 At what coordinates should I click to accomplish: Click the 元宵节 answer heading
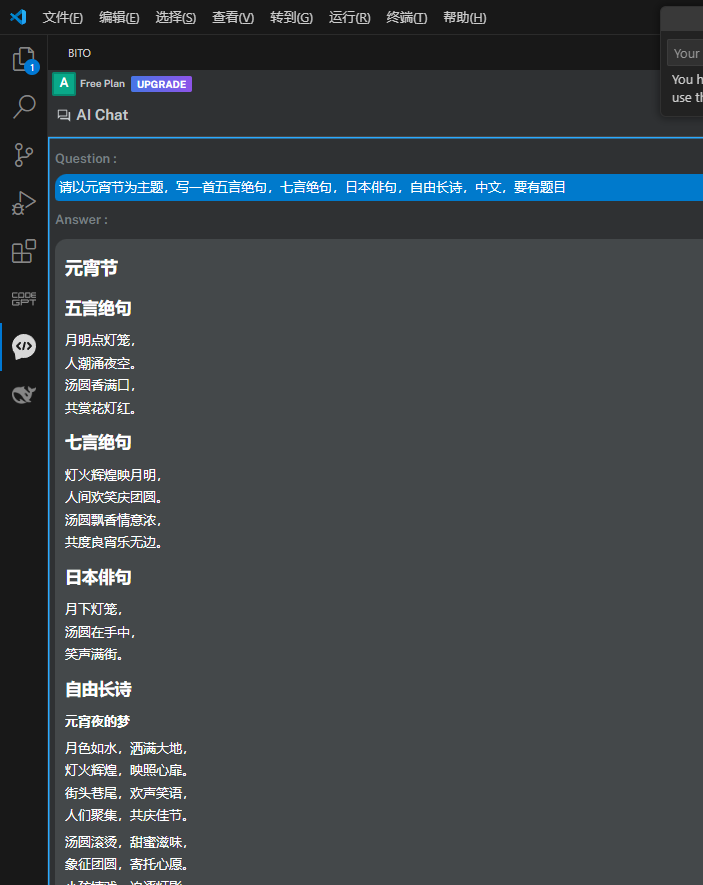pos(91,268)
